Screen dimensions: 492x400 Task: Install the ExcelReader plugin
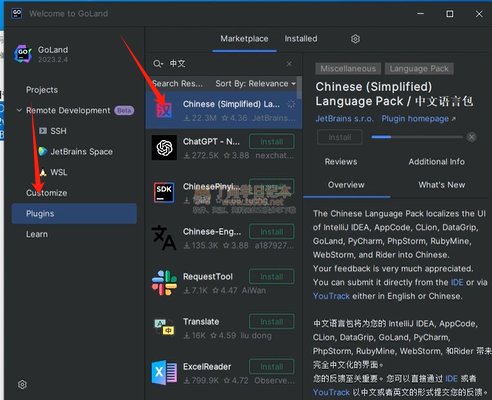[272, 367]
